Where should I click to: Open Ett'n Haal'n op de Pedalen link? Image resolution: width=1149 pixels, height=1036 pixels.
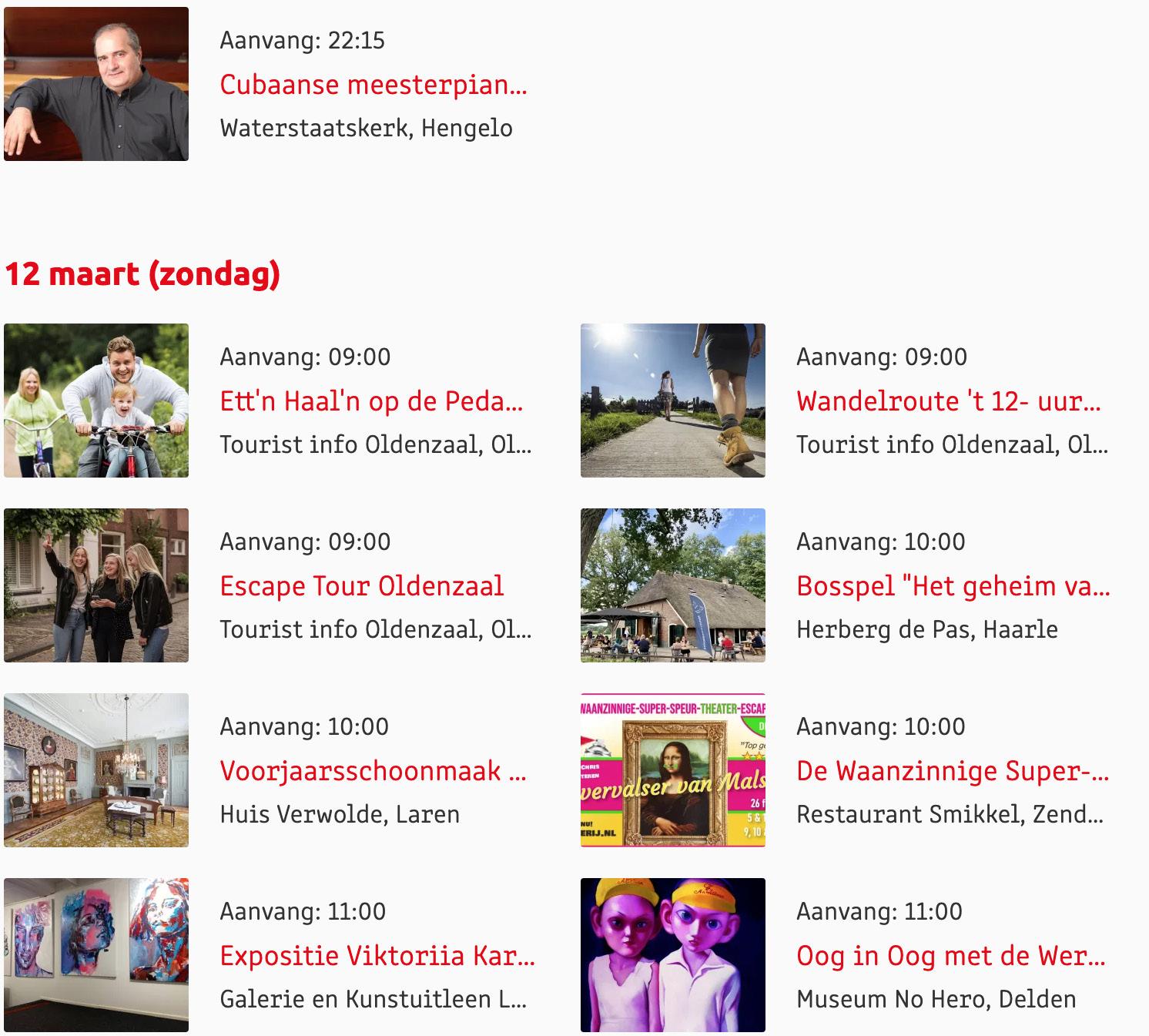point(371,401)
